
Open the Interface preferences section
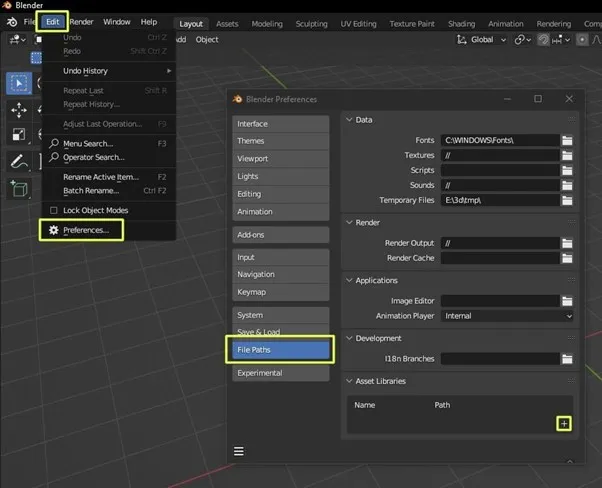click(x=281, y=124)
